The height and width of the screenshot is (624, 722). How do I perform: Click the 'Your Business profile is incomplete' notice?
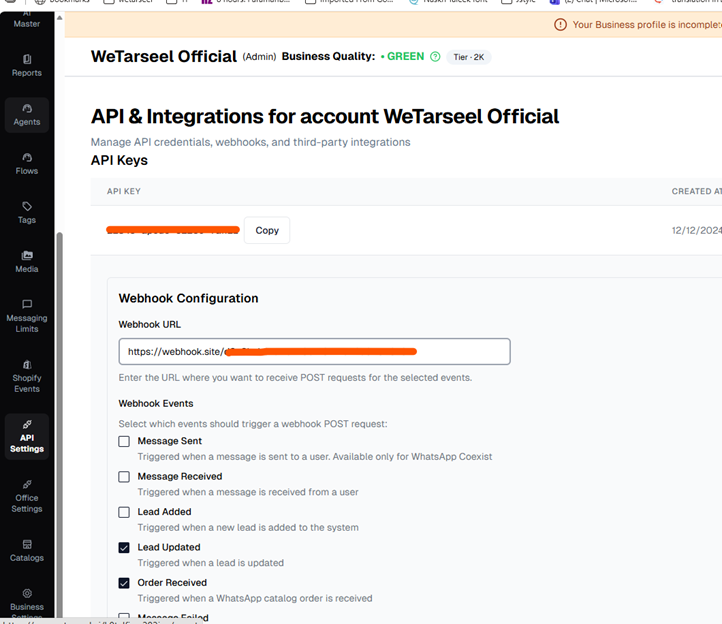(646, 24)
